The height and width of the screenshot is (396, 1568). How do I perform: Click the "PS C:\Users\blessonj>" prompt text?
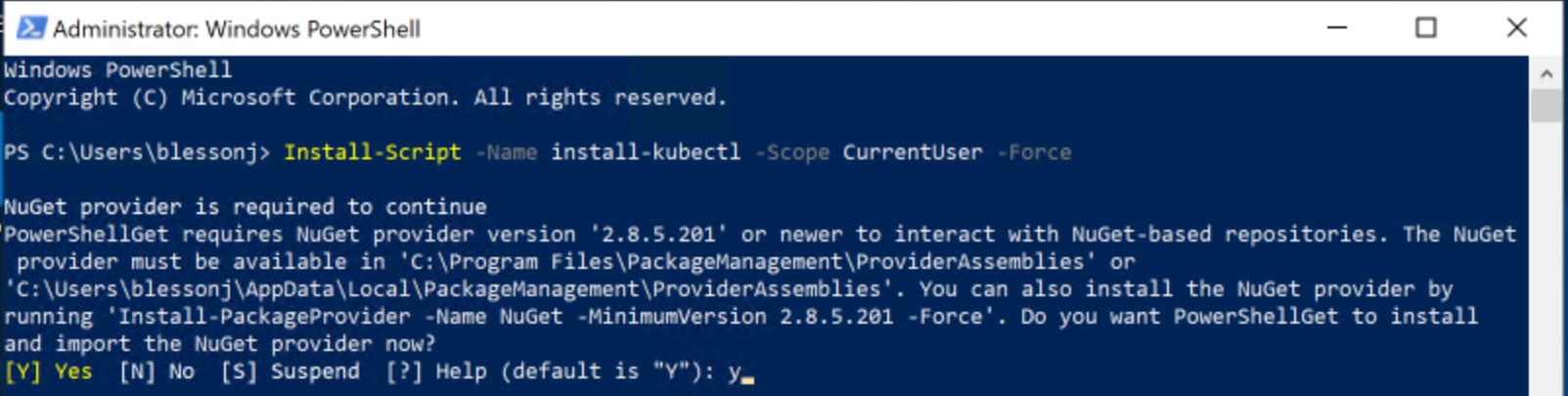click(x=136, y=153)
